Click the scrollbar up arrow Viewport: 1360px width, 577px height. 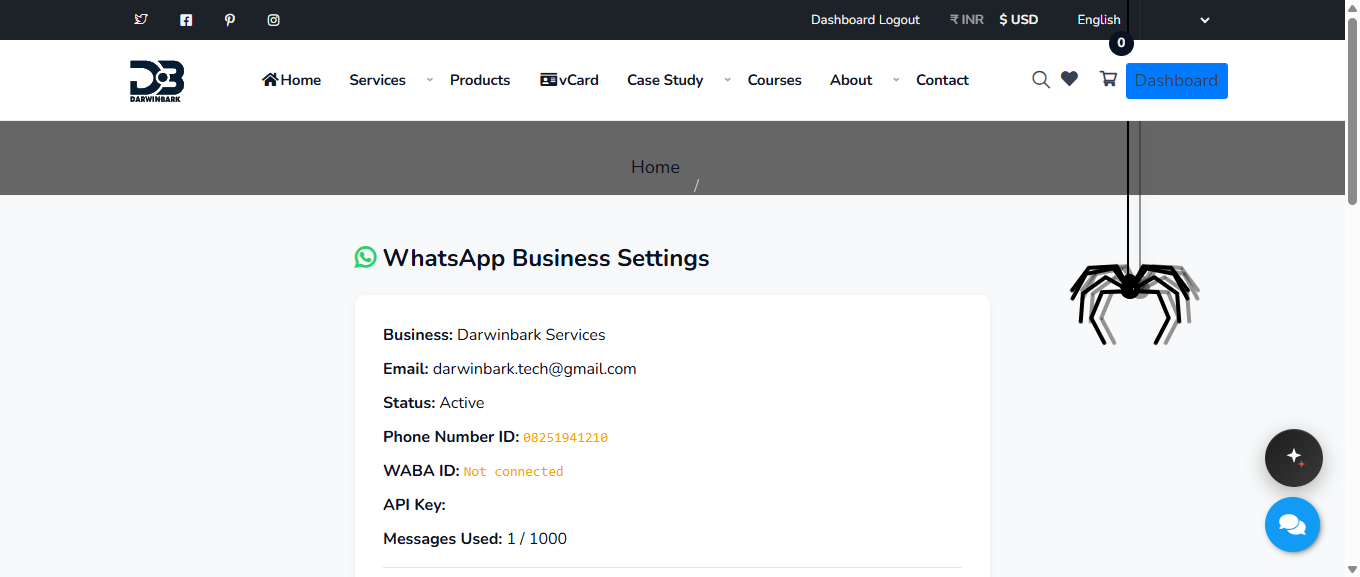[x=1352, y=7]
